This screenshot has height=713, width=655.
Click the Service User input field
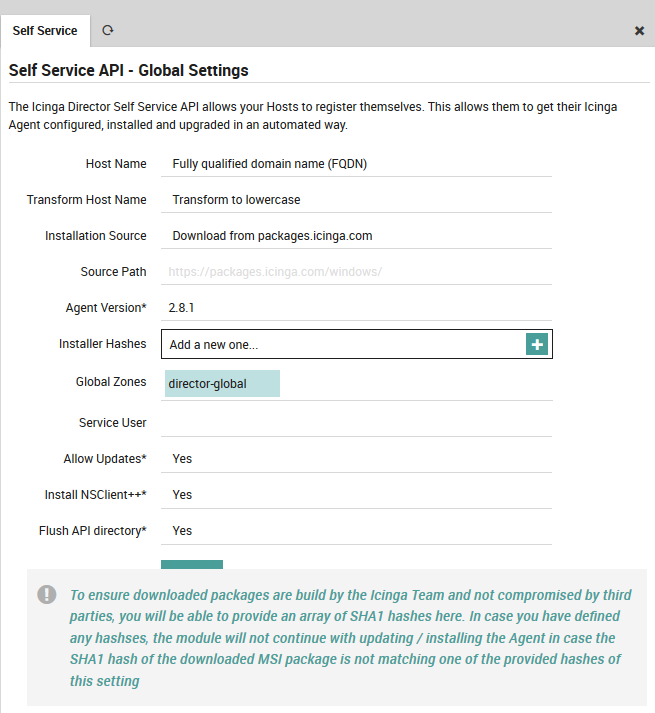(x=356, y=422)
